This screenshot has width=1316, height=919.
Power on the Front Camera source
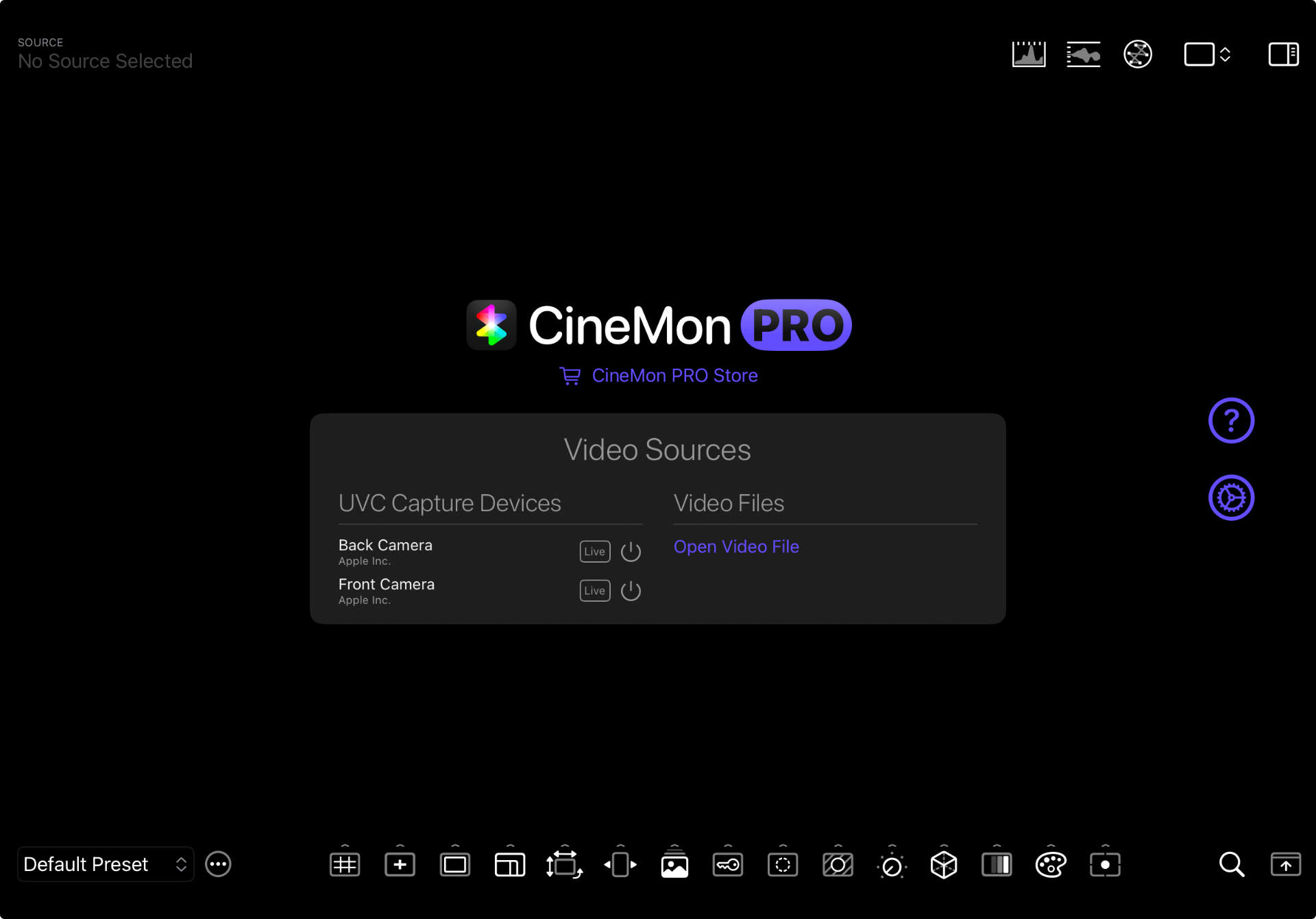(x=631, y=591)
